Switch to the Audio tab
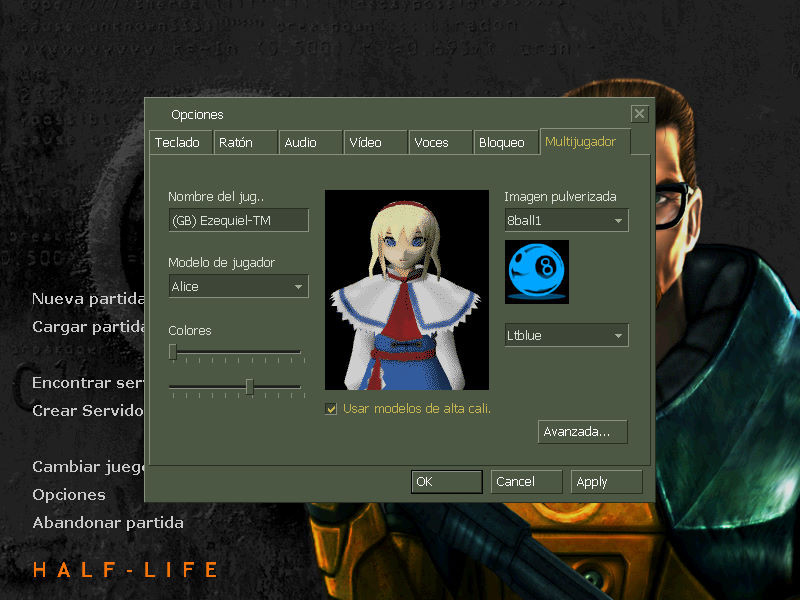 [x=310, y=142]
